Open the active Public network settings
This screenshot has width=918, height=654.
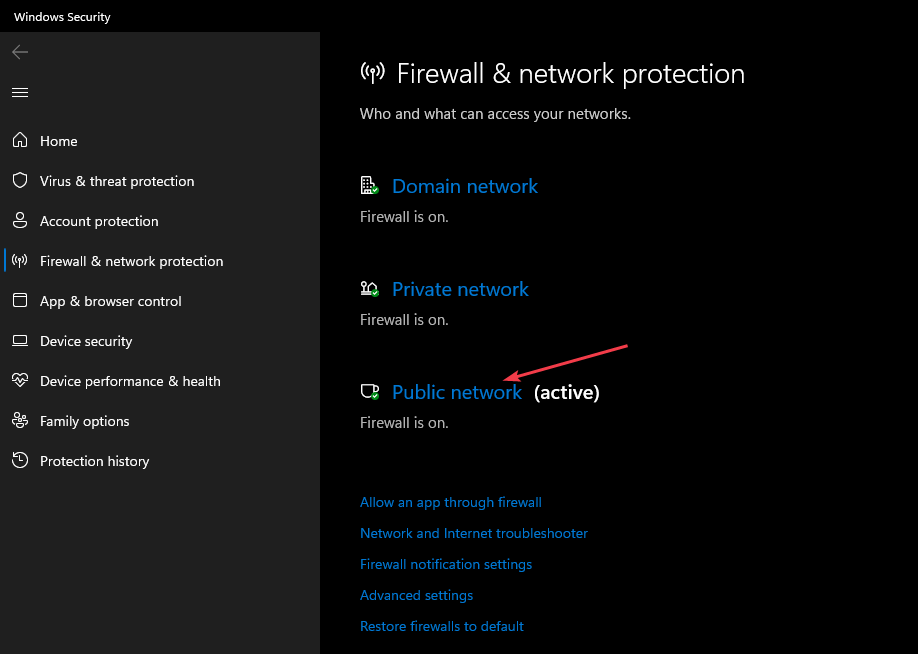pyautogui.click(x=457, y=393)
